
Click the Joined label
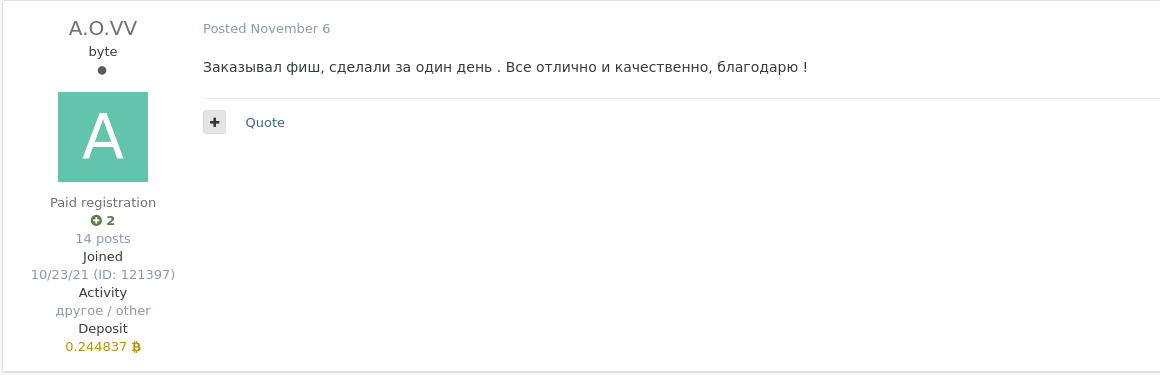click(x=103, y=257)
